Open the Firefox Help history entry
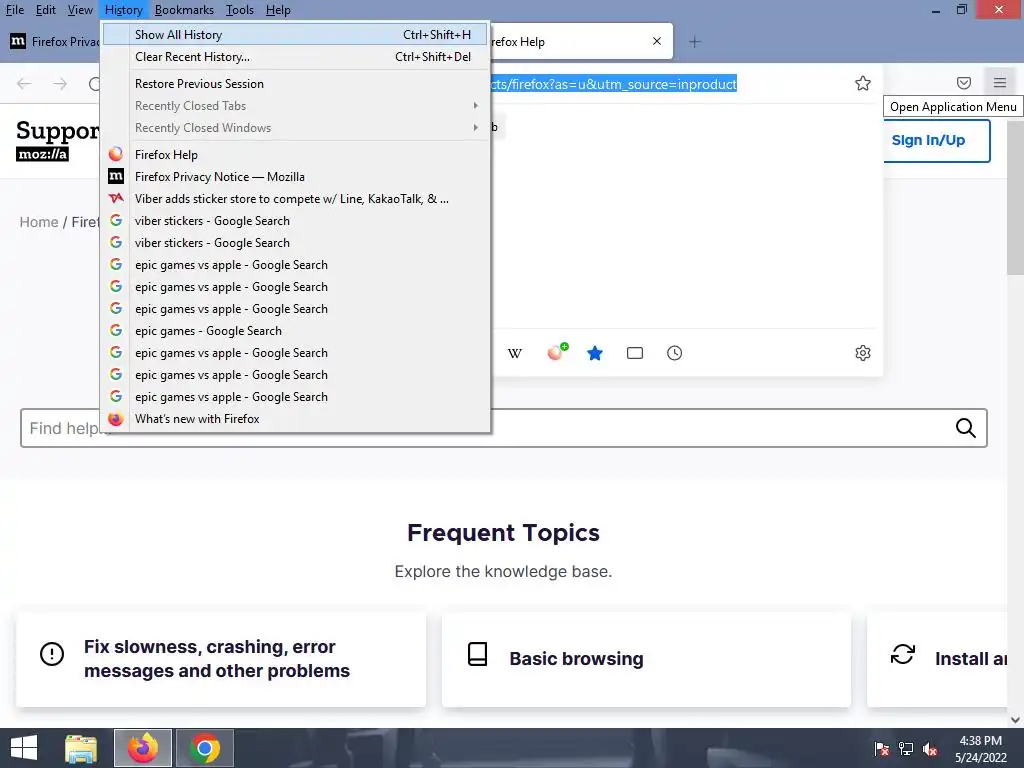The height and width of the screenshot is (768, 1024). [x=295, y=155]
